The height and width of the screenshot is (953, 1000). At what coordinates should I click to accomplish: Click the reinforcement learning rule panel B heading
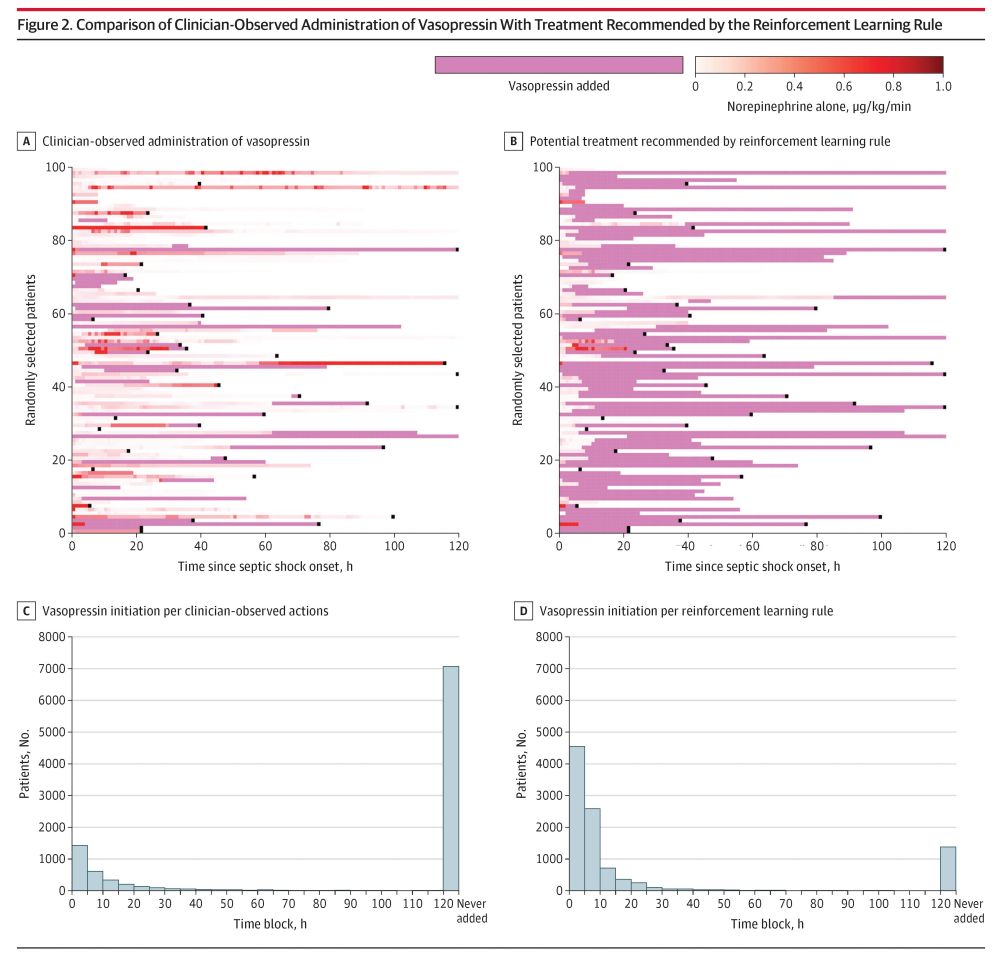[710, 142]
